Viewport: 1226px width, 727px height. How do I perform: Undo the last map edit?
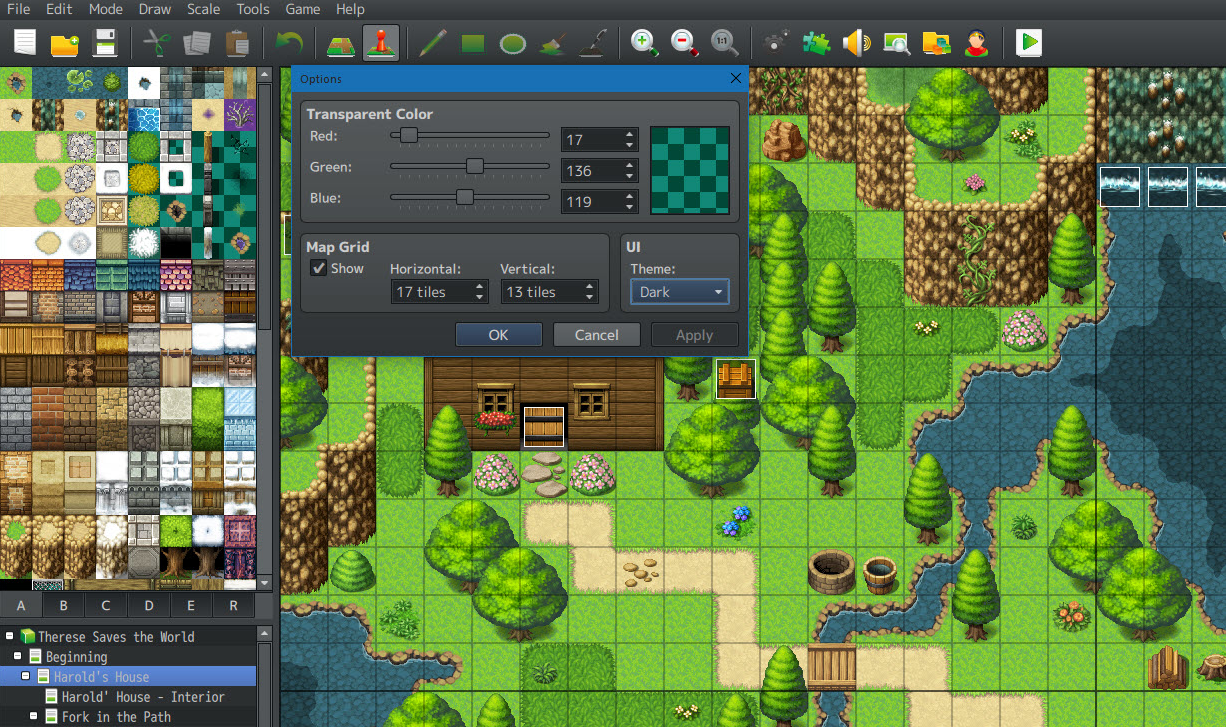289,43
